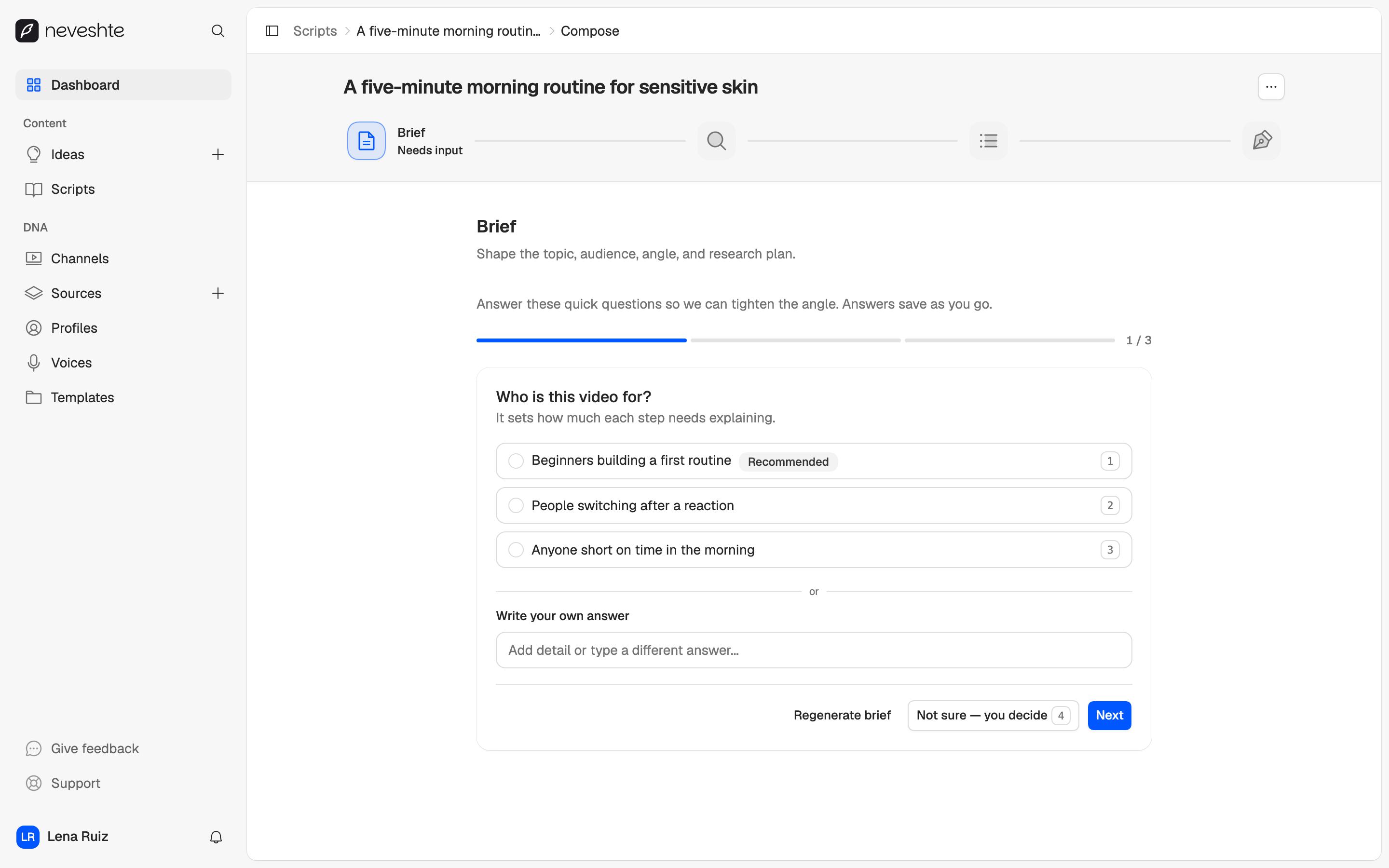Navigate to Scripts breadcrumb
This screenshot has width=1389, height=868.
[x=314, y=31]
